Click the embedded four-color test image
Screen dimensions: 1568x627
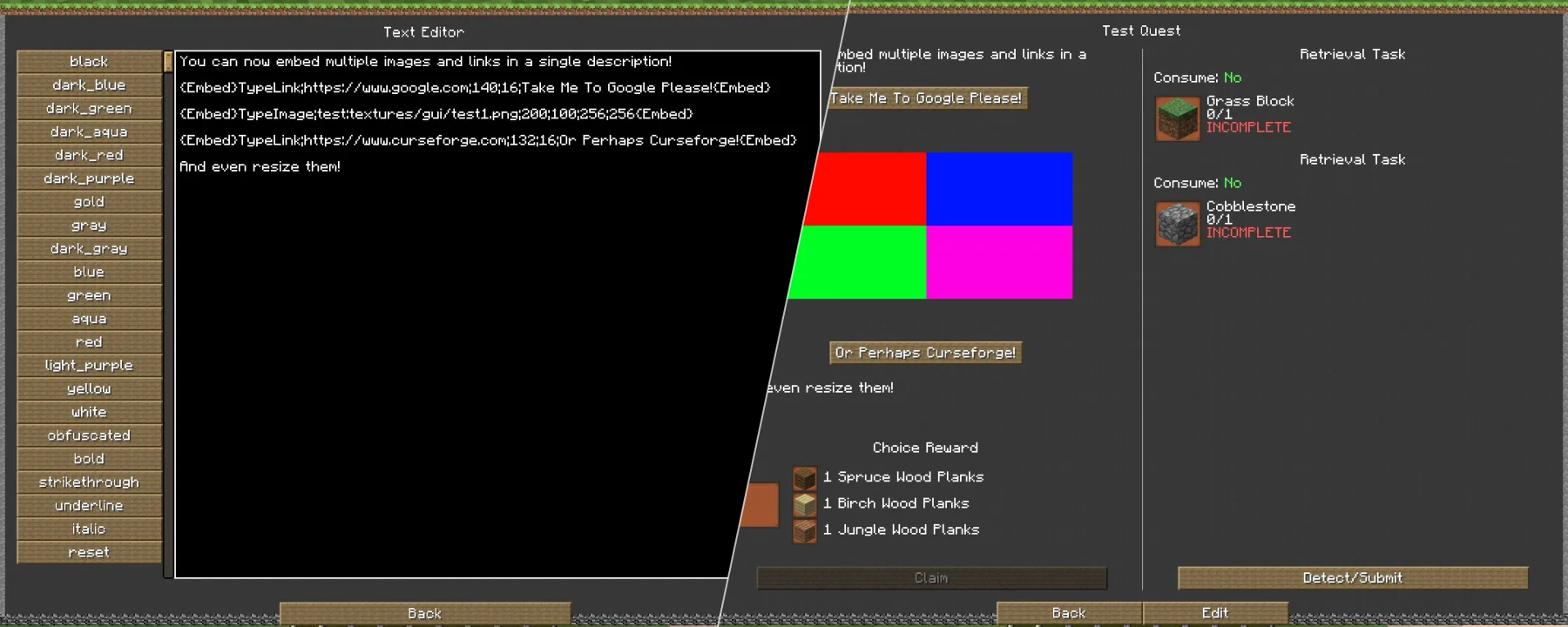[x=930, y=226]
